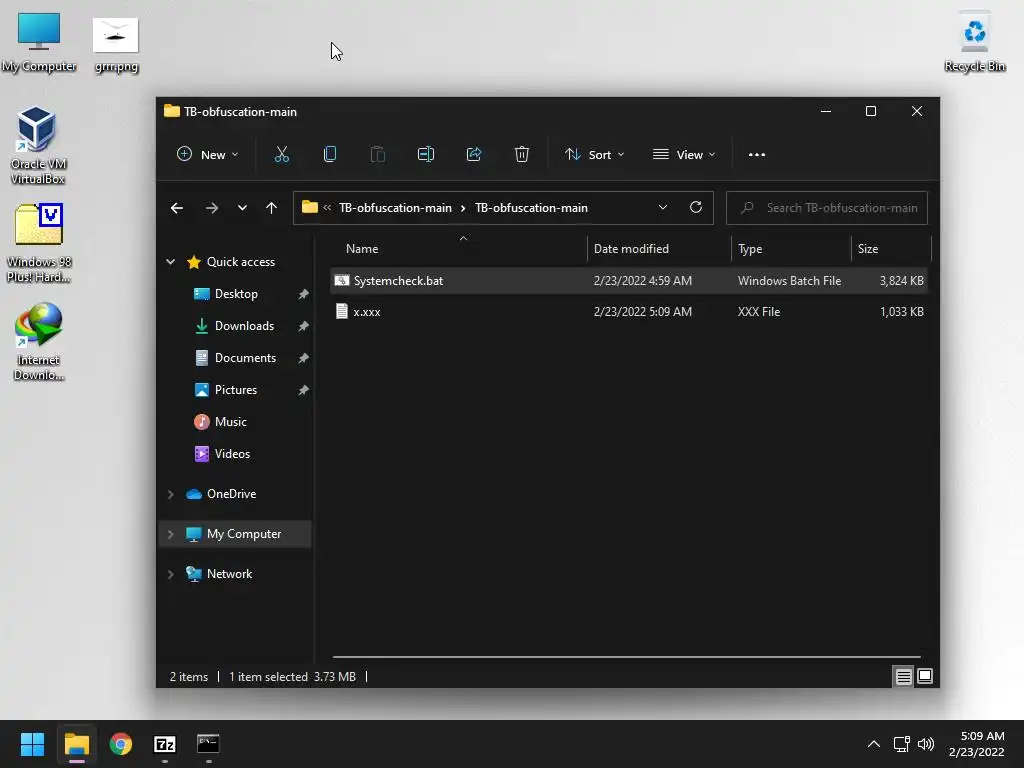Expand the address bar history dropdown
This screenshot has width=1024, height=768.
point(663,208)
